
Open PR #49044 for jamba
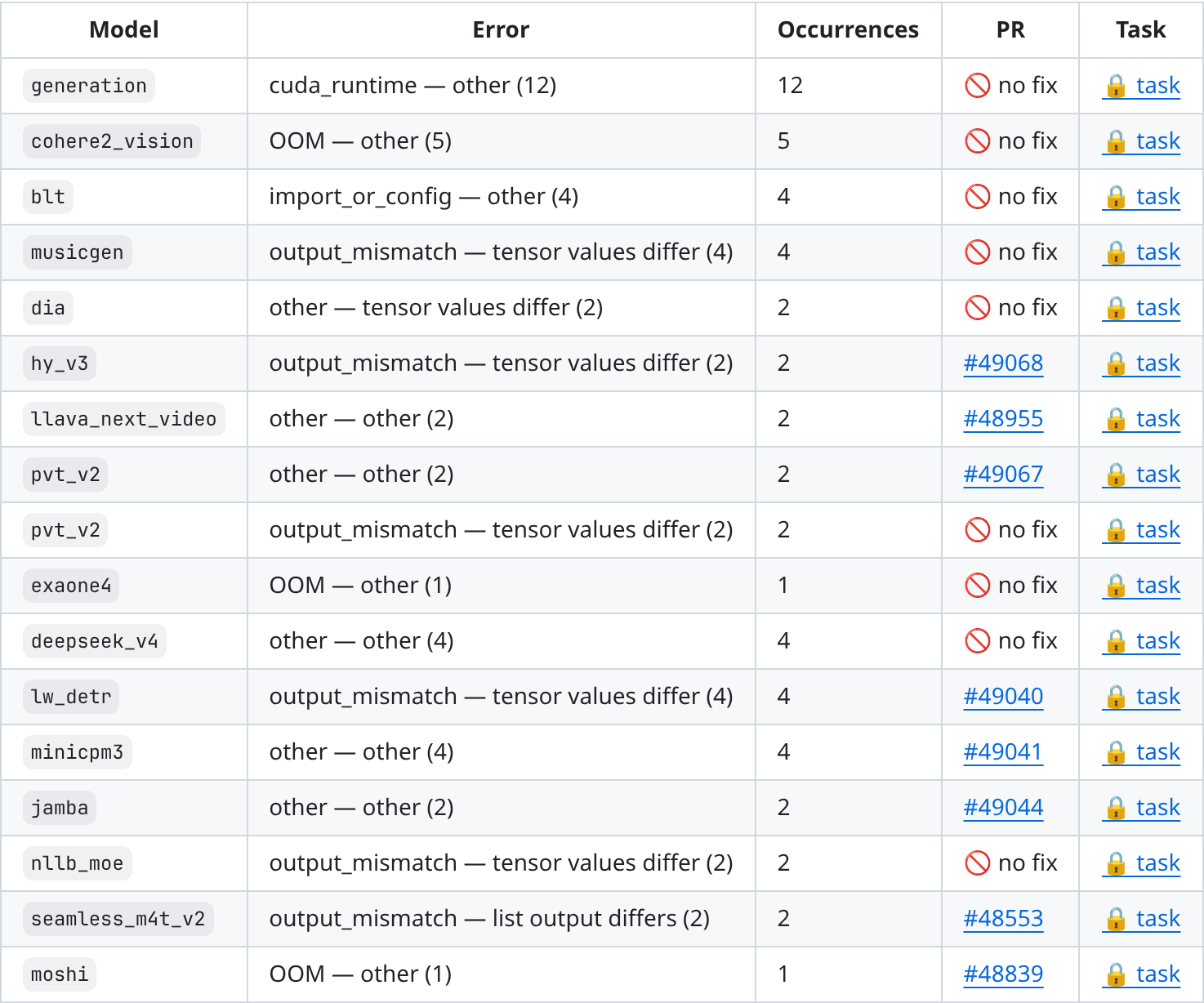coord(1003,808)
